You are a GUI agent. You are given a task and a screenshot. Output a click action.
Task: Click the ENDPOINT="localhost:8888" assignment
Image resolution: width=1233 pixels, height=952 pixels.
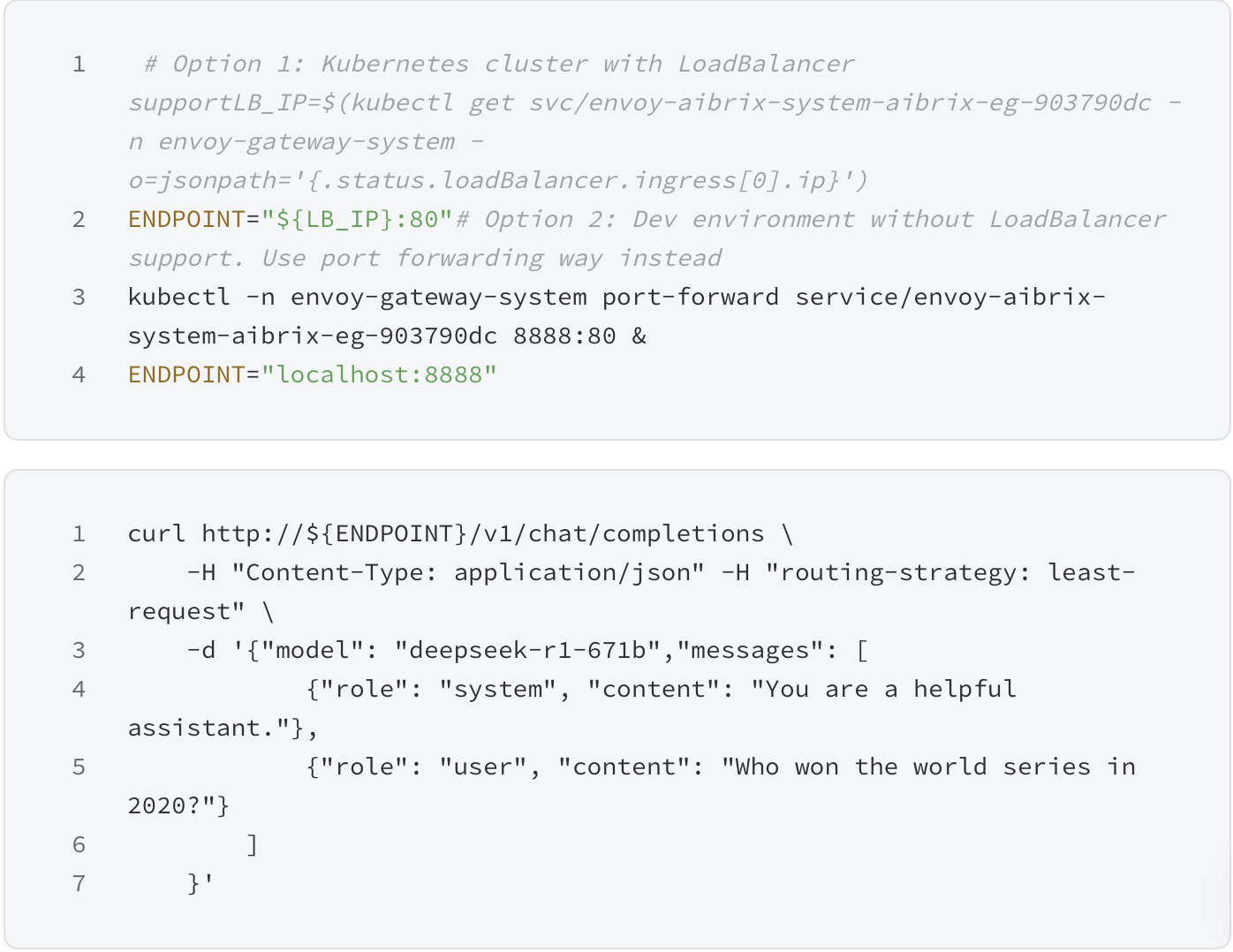313,375
